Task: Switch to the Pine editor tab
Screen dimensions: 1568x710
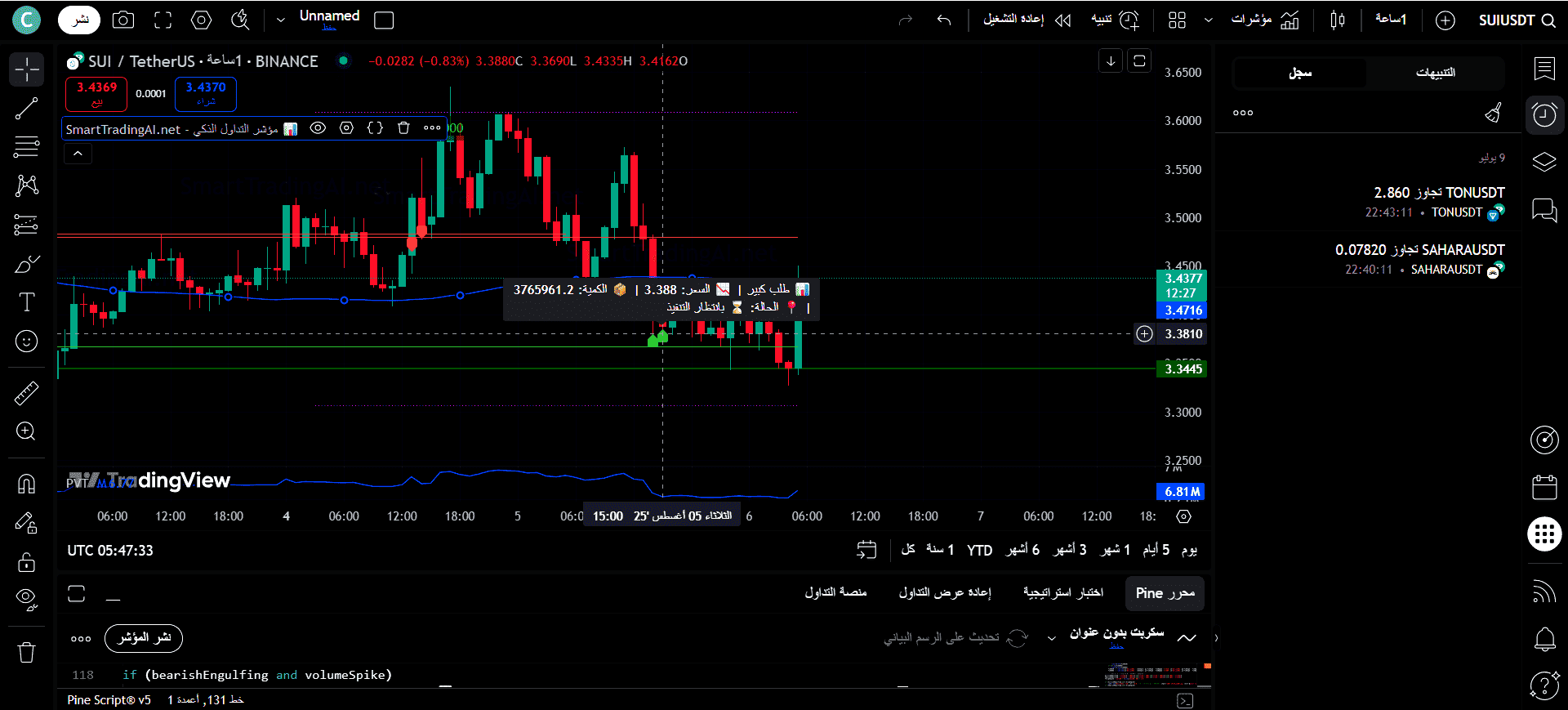Action: click(x=1165, y=593)
